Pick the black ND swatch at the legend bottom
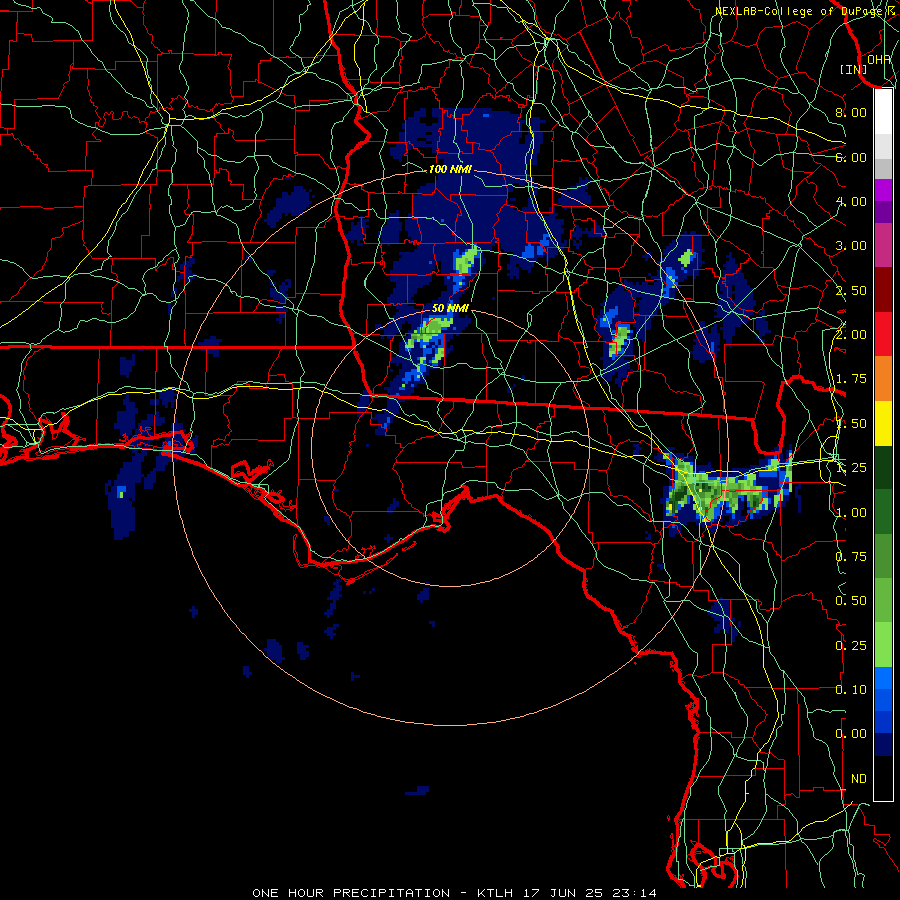The image size is (900, 900). click(883, 778)
